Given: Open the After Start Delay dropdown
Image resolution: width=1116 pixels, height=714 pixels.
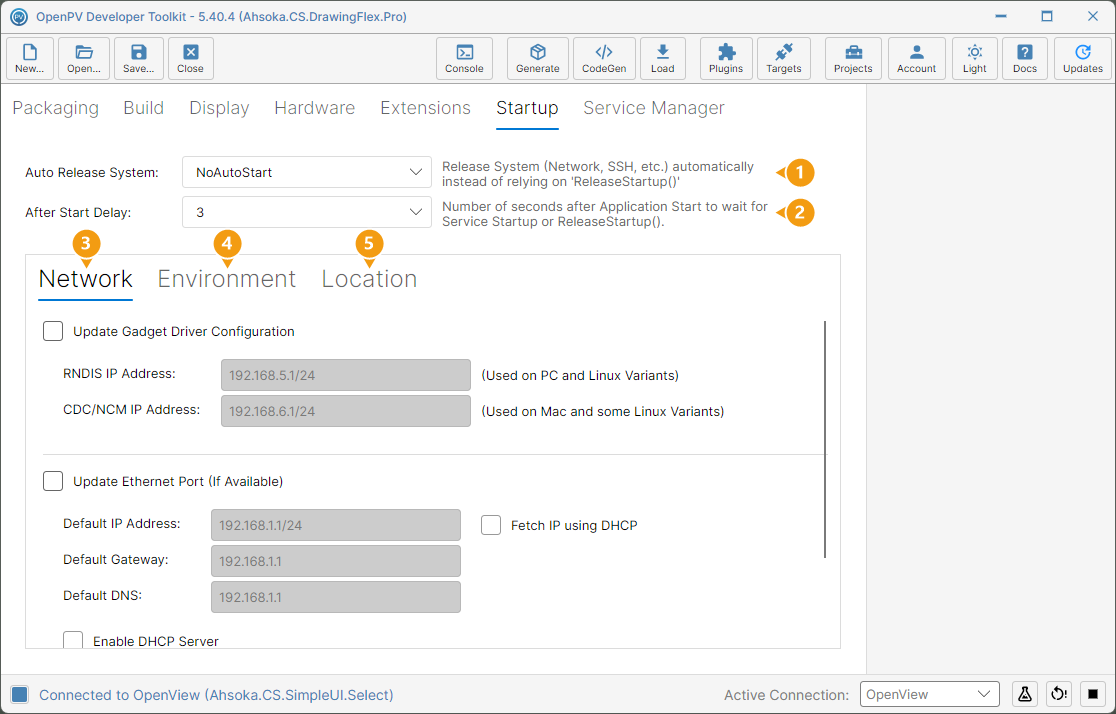Looking at the screenshot, I should coord(307,212).
